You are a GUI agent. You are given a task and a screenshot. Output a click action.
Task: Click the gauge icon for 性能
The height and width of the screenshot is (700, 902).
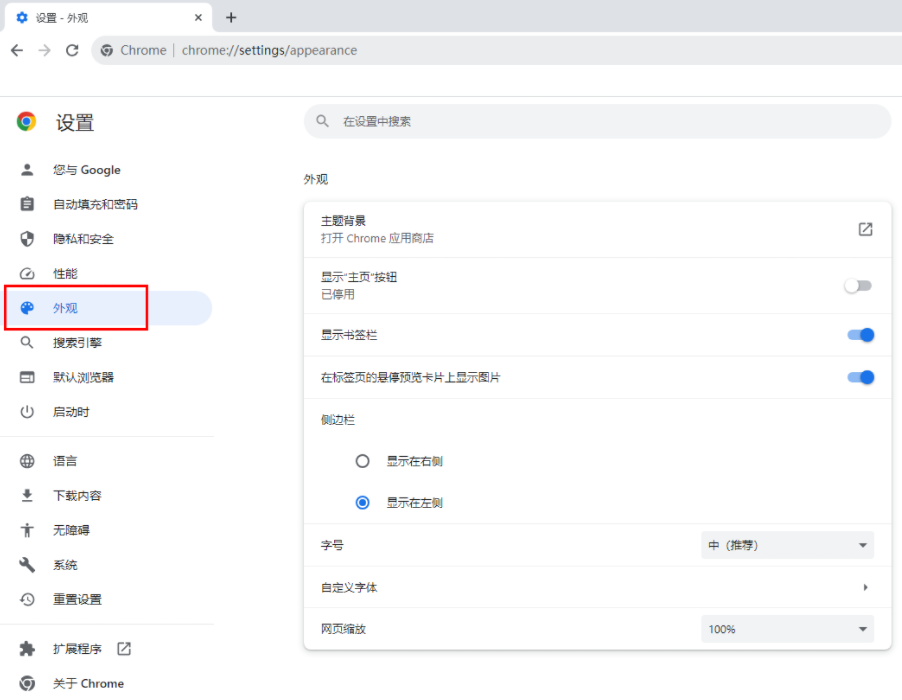pyautogui.click(x=27, y=274)
